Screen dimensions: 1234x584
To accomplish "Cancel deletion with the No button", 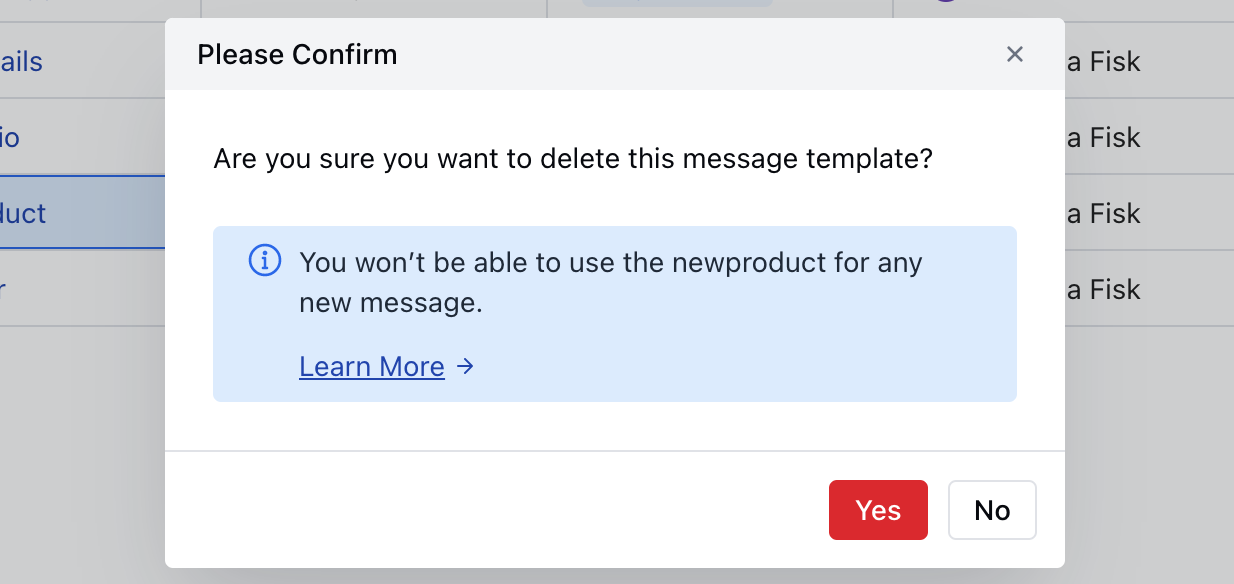I will [x=992, y=510].
